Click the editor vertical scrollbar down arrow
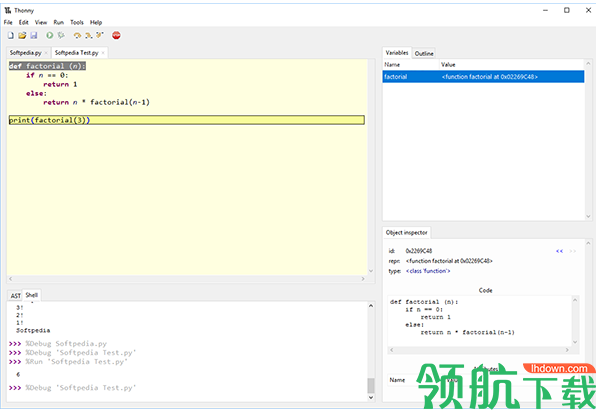This screenshot has width=596, height=416. click(x=371, y=271)
